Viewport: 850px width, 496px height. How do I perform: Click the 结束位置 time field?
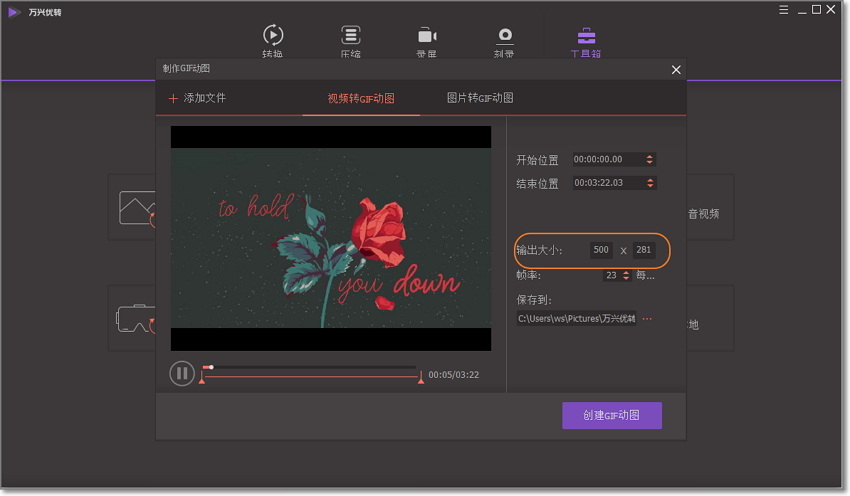pyautogui.click(x=608, y=183)
